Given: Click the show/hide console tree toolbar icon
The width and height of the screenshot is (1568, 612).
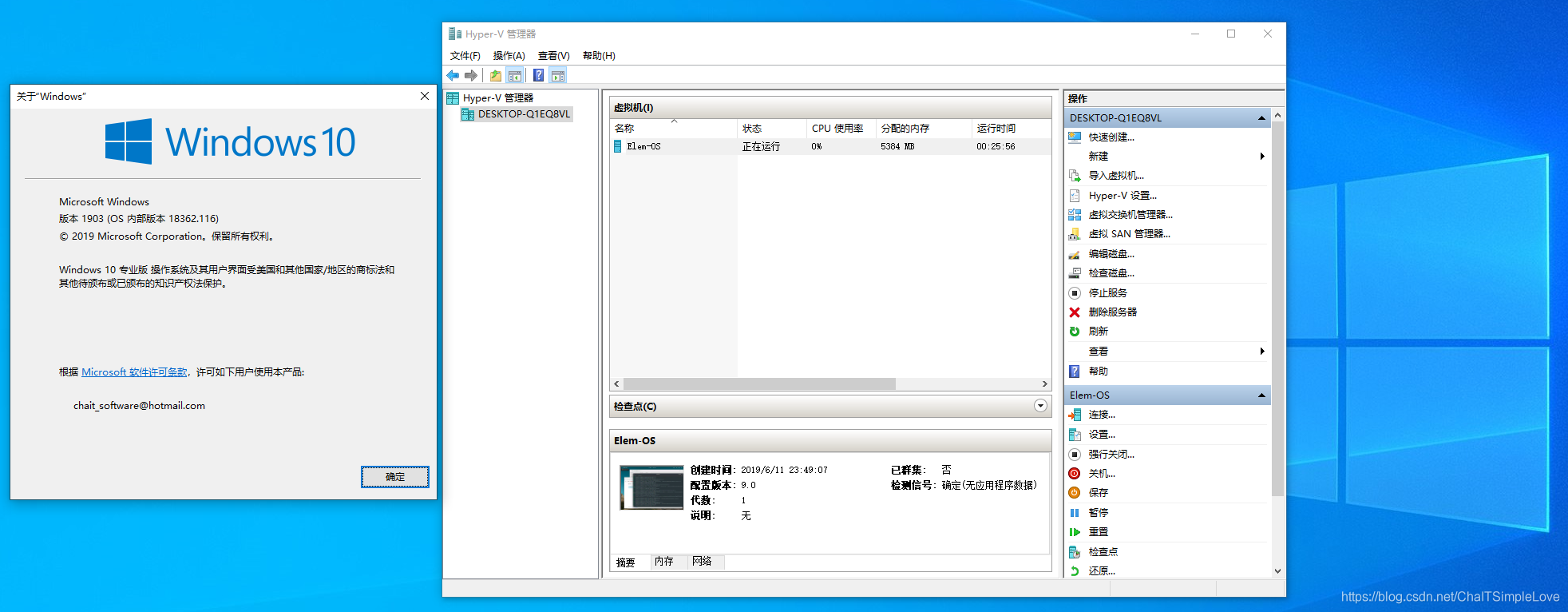Looking at the screenshot, I should coord(515,76).
